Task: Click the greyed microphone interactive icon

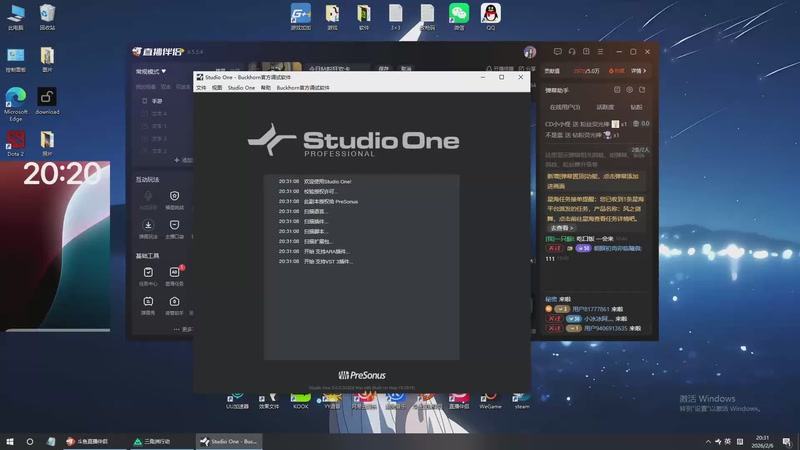Action: (148, 196)
